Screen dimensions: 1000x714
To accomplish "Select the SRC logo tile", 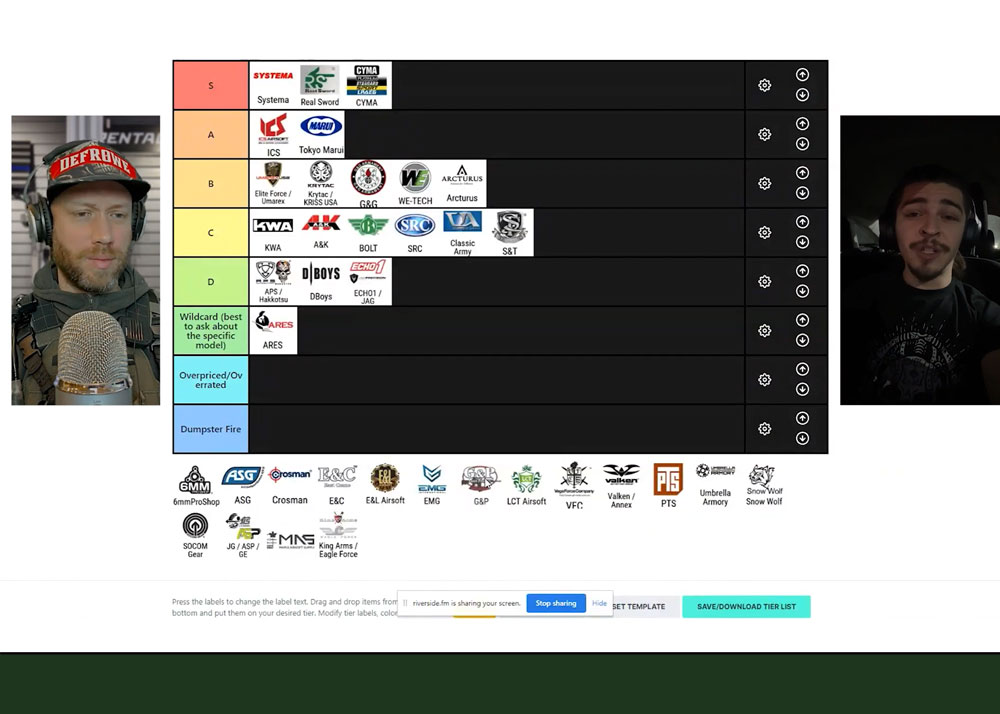I will point(415,233).
